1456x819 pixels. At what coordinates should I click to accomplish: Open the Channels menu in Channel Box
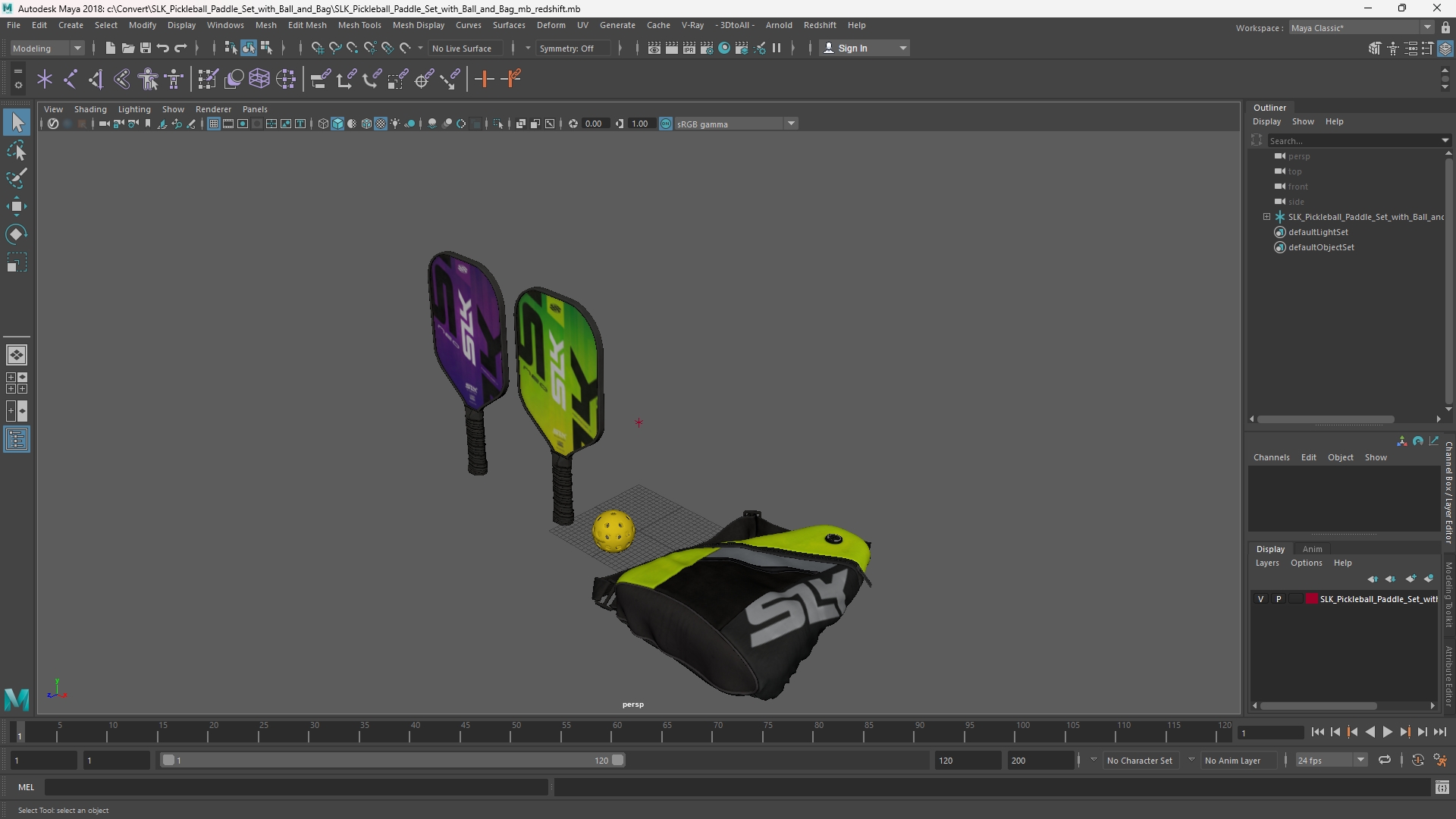(1271, 457)
